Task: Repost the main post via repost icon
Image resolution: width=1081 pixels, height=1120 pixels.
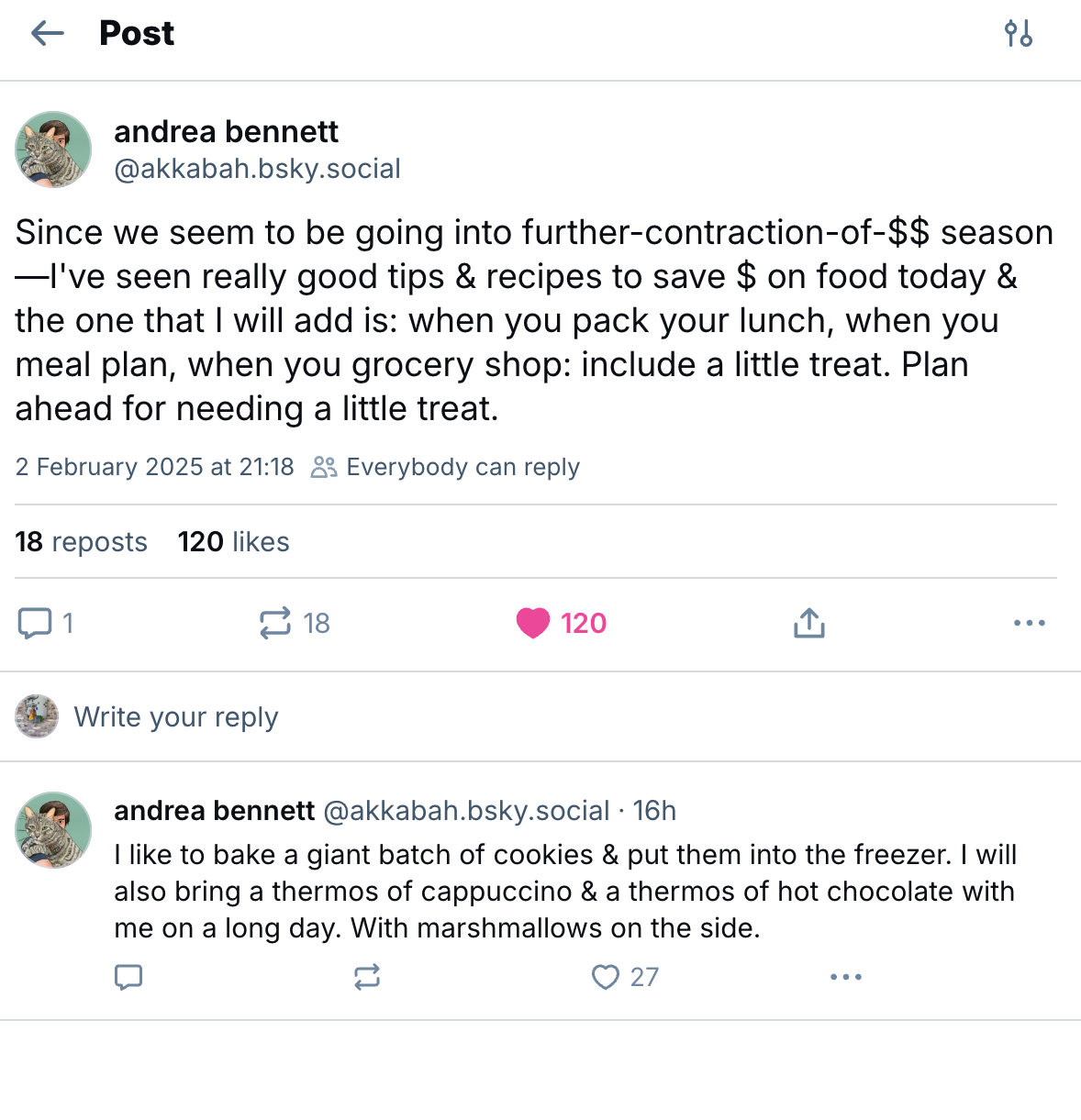Action: point(275,624)
